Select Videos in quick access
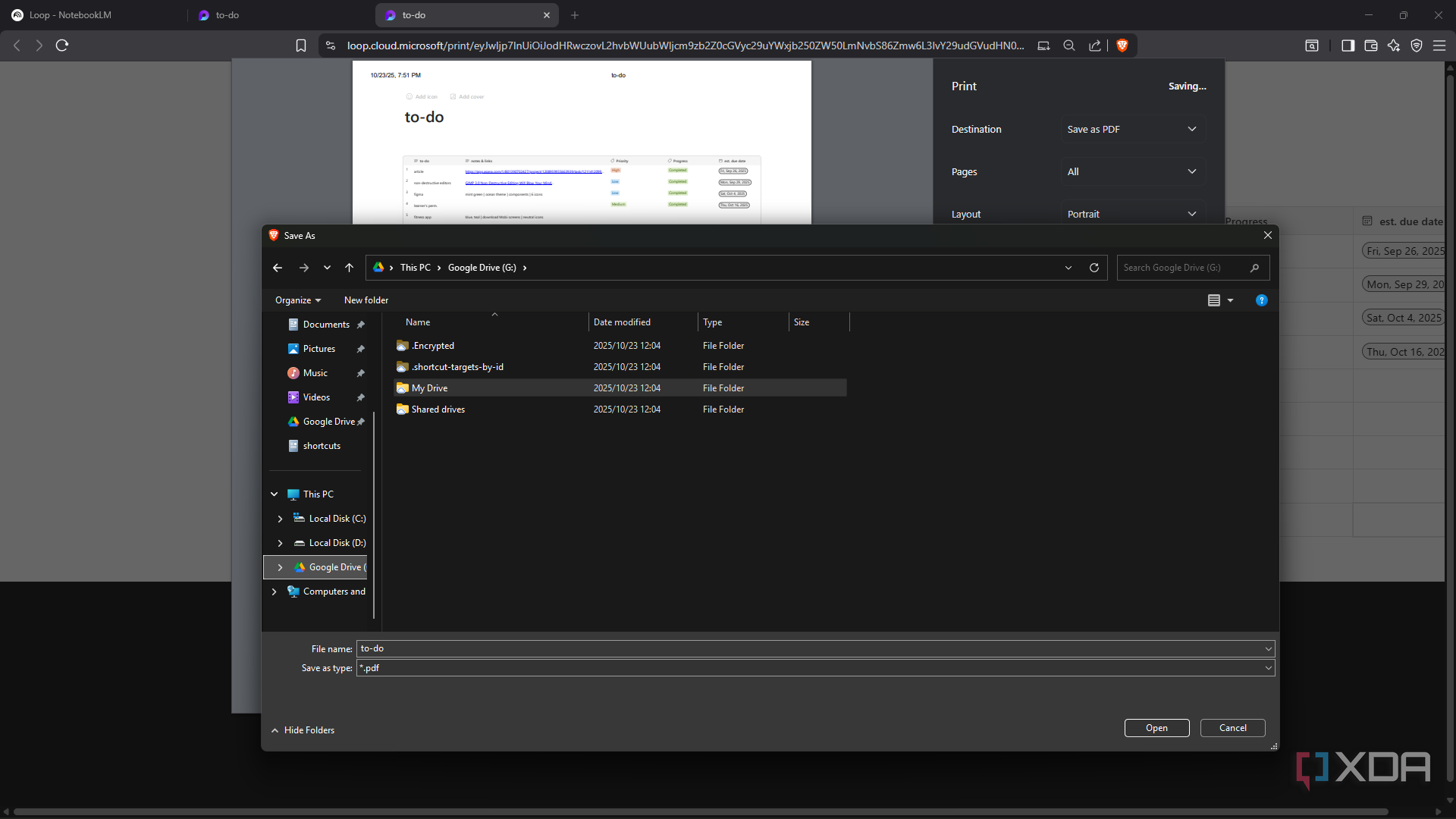 (316, 397)
